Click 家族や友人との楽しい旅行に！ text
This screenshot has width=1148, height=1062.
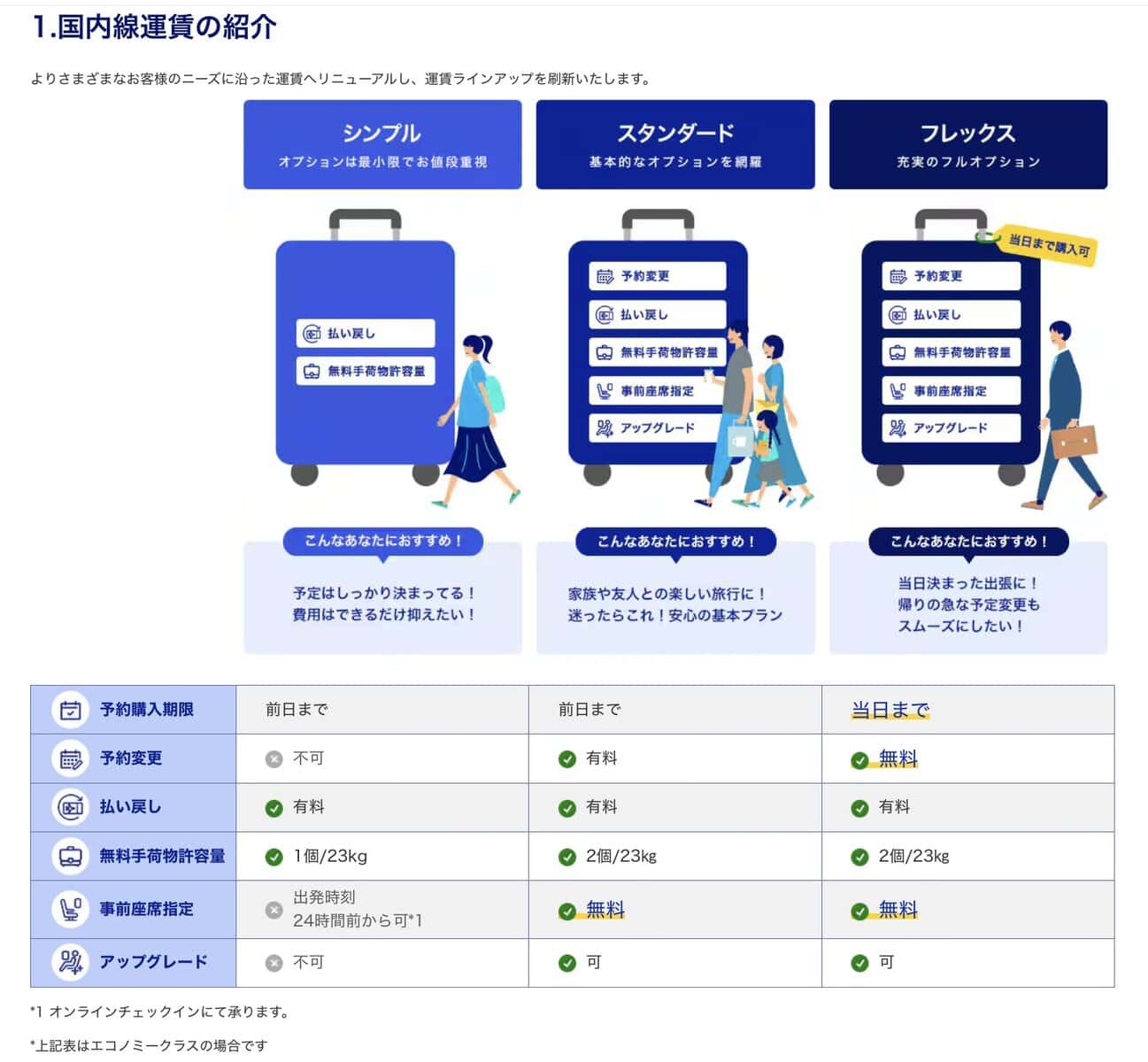(x=667, y=594)
